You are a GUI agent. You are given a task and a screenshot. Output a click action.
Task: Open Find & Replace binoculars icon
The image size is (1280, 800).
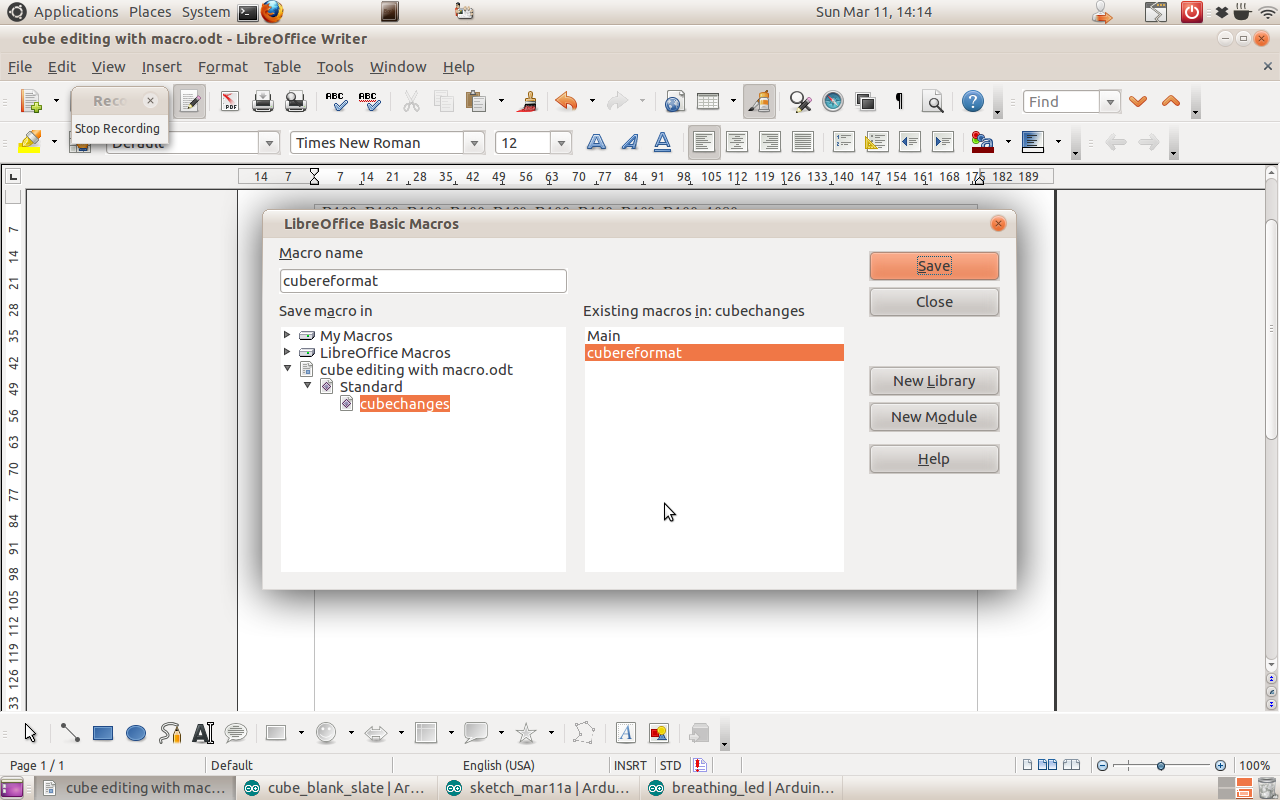click(x=800, y=101)
